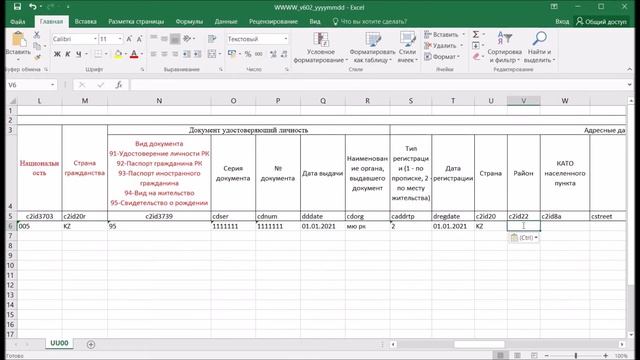Click the Cut scissors icon

click(37, 35)
